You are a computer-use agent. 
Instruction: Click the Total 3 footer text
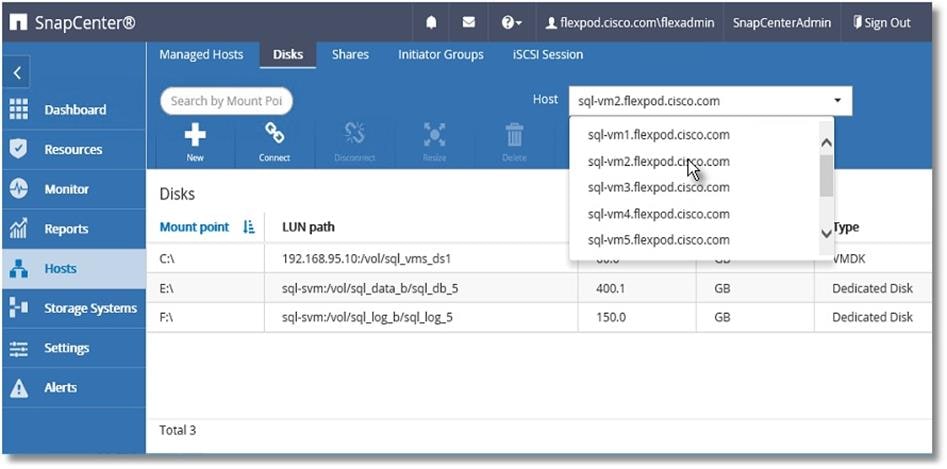pyautogui.click(x=178, y=430)
